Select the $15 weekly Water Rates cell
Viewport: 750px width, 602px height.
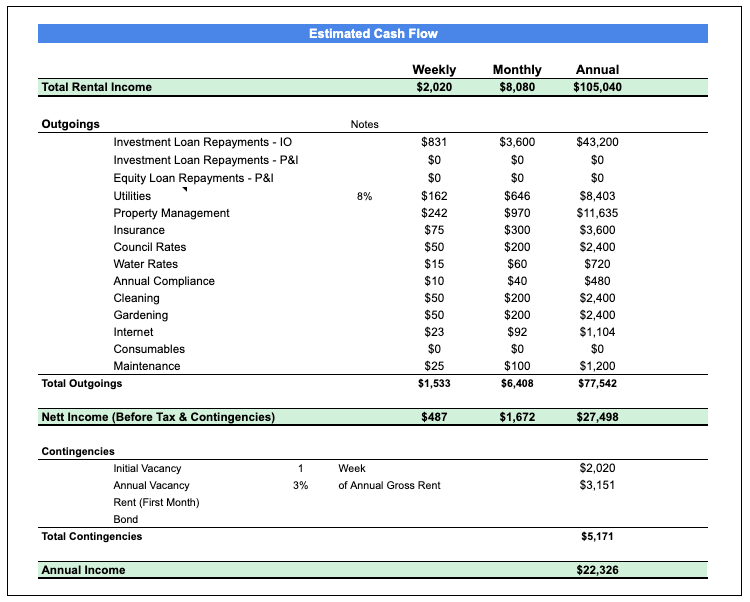(434, 264)
